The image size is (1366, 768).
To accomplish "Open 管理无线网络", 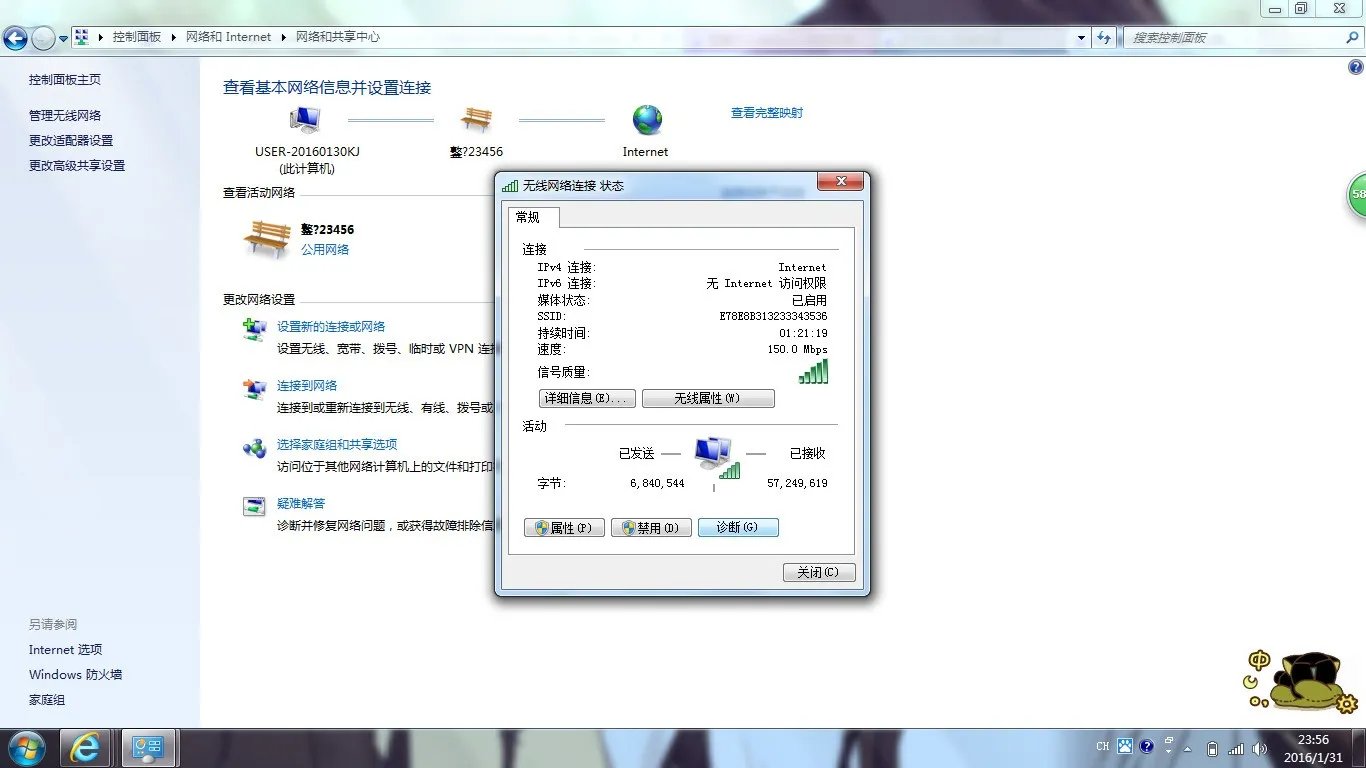I will [65, 116].
